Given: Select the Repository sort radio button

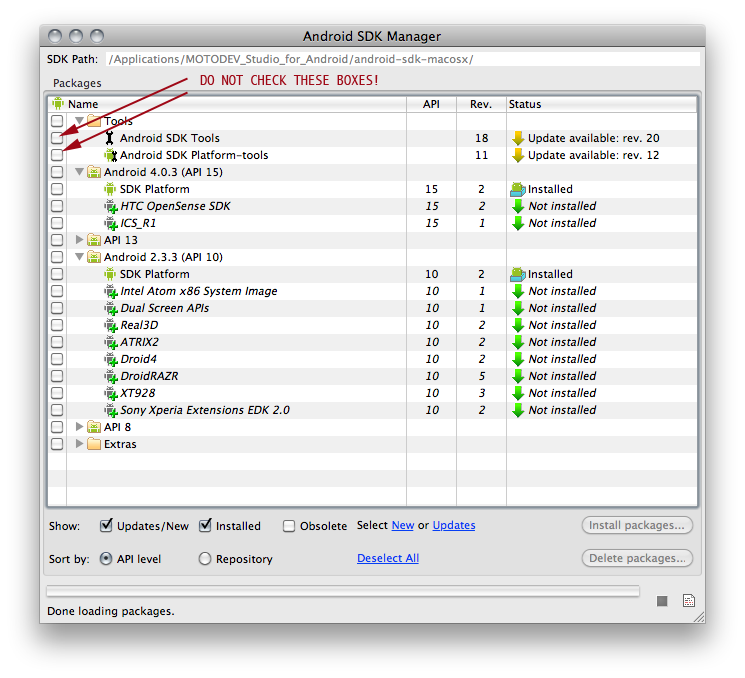Looking at the screenshot, I should [205, 559].
